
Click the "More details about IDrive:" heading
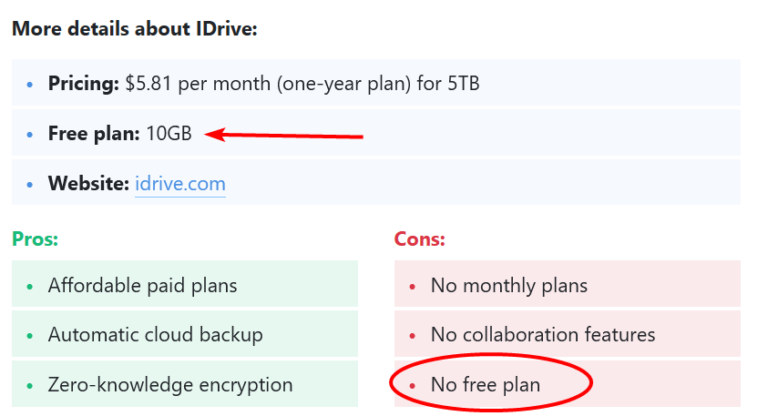click(134, 27)
